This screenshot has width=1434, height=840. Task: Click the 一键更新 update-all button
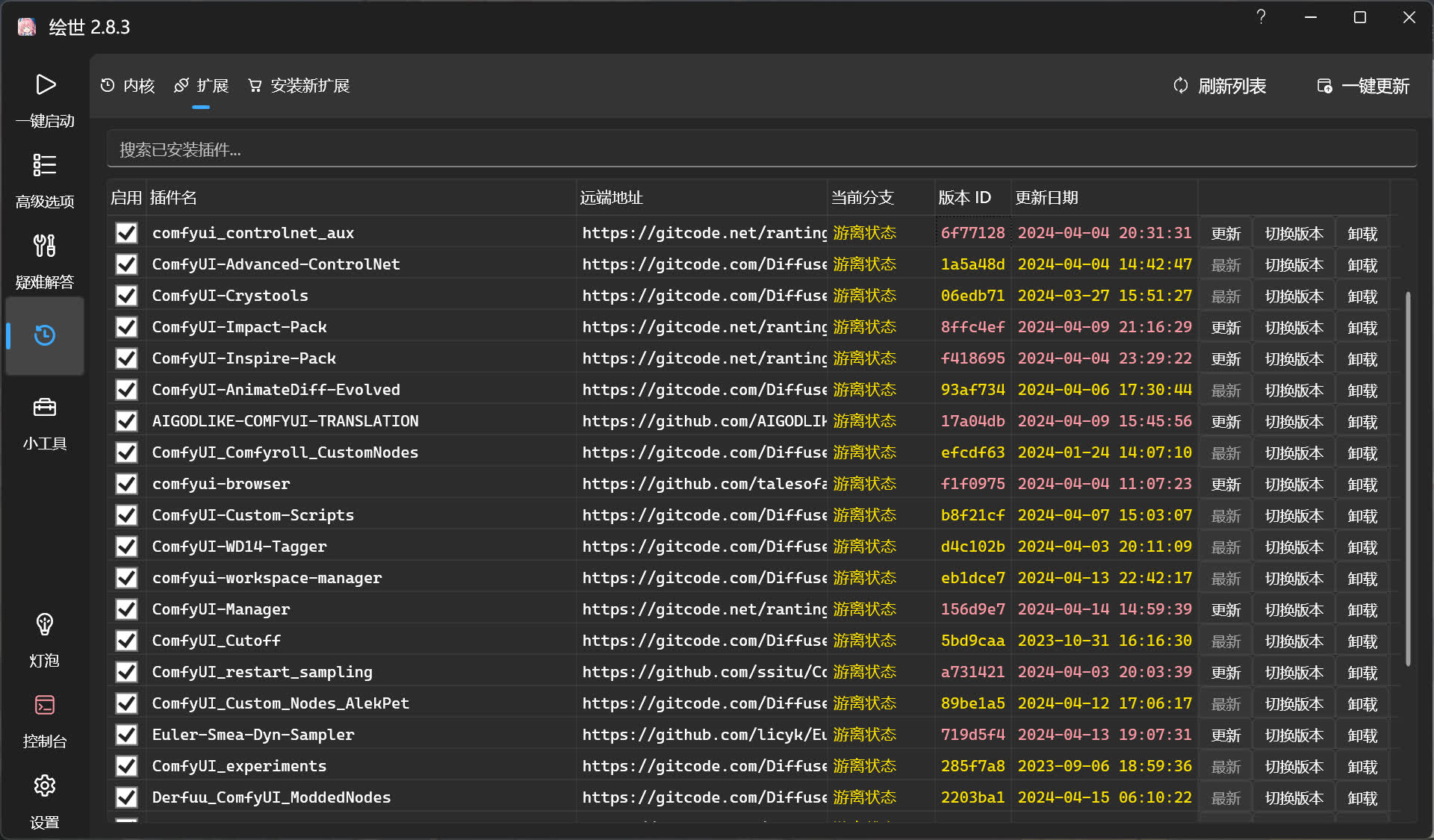(1362, 86)
